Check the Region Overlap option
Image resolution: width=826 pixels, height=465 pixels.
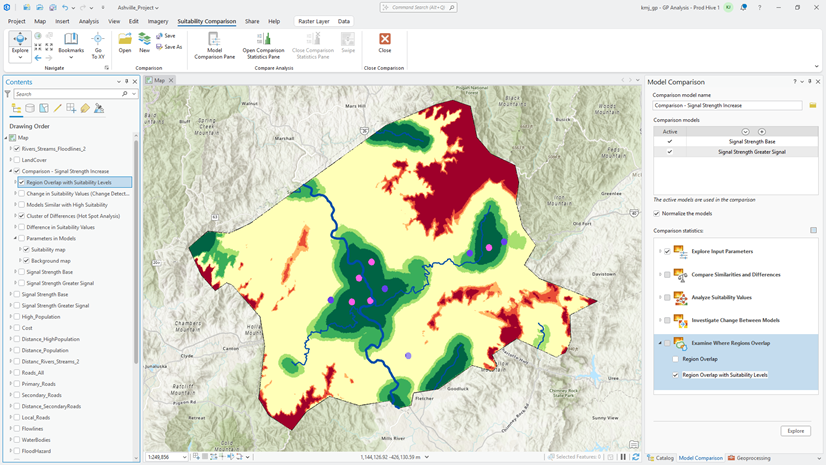pyautogui.click(x=675, y=359)
